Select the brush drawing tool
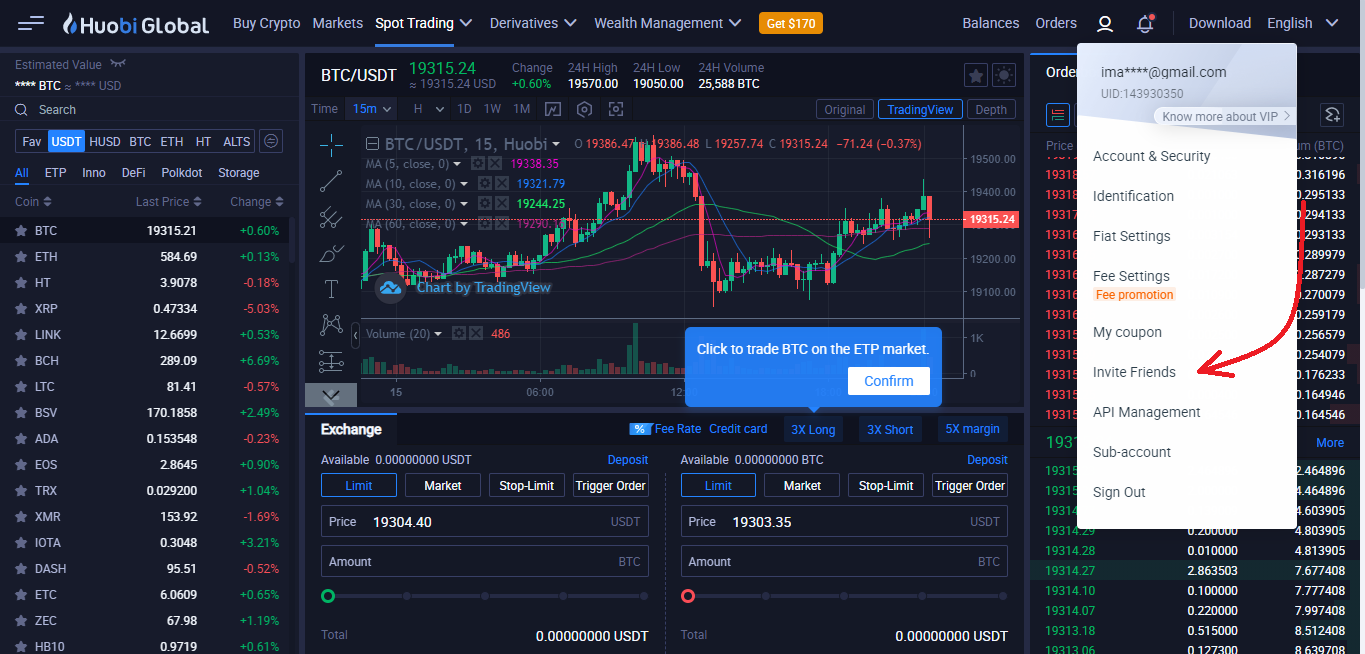Viewport: 1365px width, 654px height. pyautogui.click(x=331, y=253)
